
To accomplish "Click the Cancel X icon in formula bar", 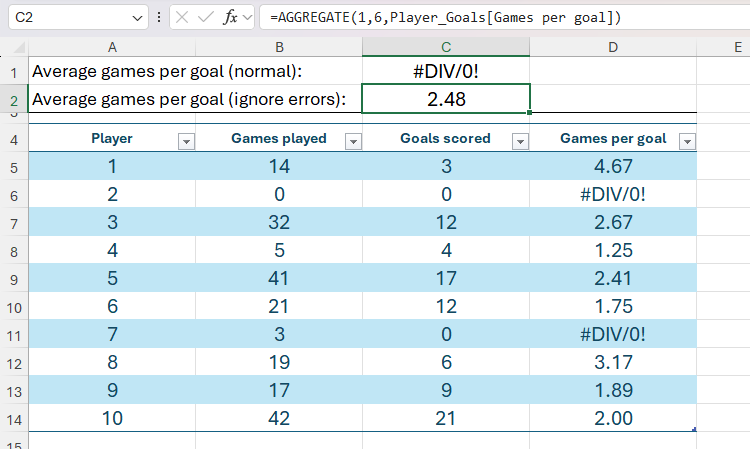I will (x=184, y=18).
